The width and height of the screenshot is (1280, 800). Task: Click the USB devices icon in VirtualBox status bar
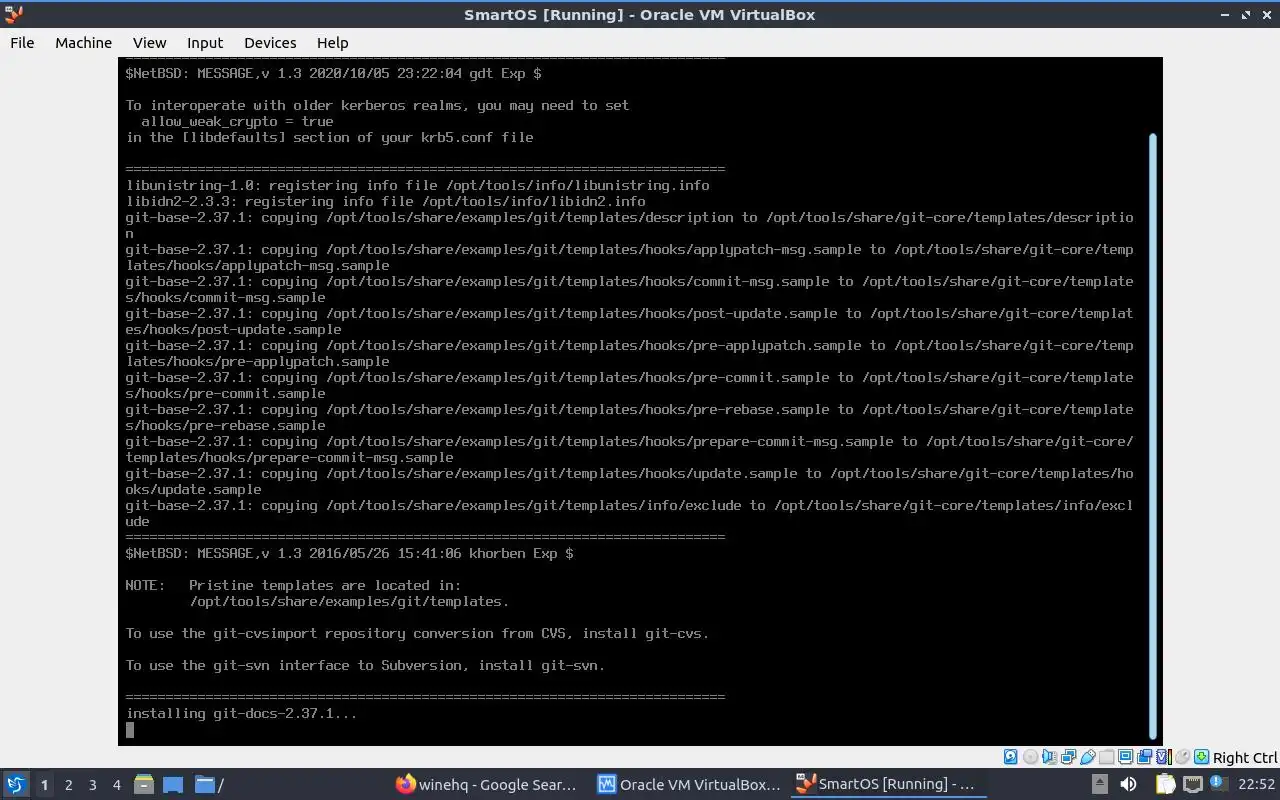click(x=1088, y=757)
